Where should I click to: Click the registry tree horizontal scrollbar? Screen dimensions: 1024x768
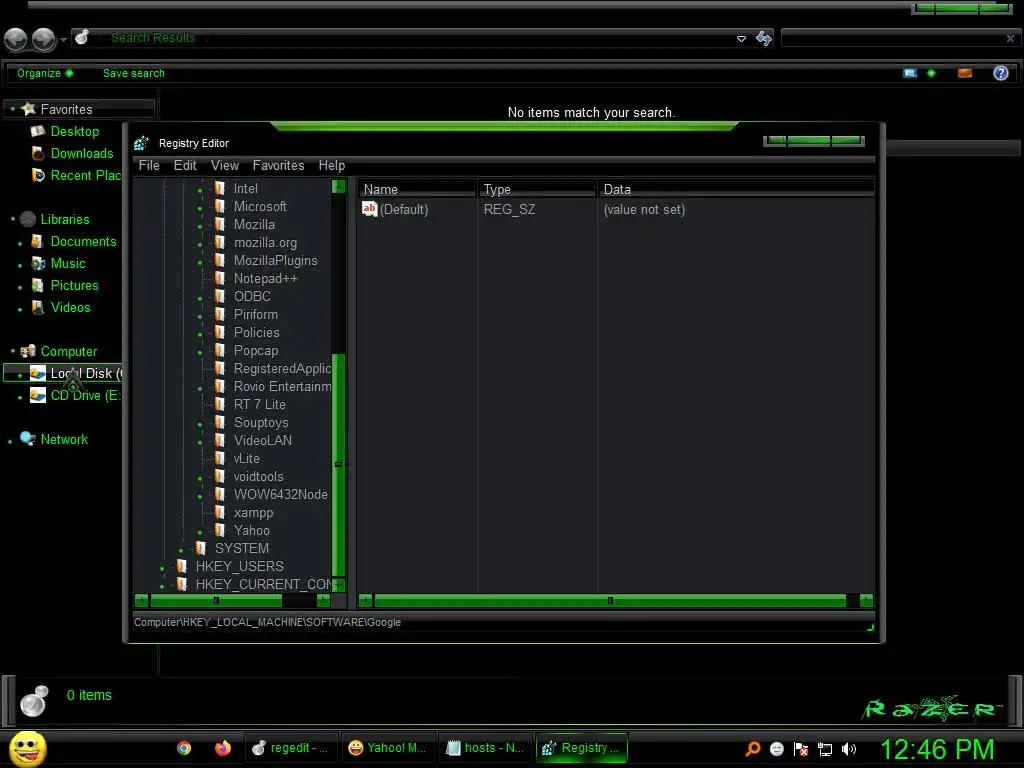coord(216,600)
